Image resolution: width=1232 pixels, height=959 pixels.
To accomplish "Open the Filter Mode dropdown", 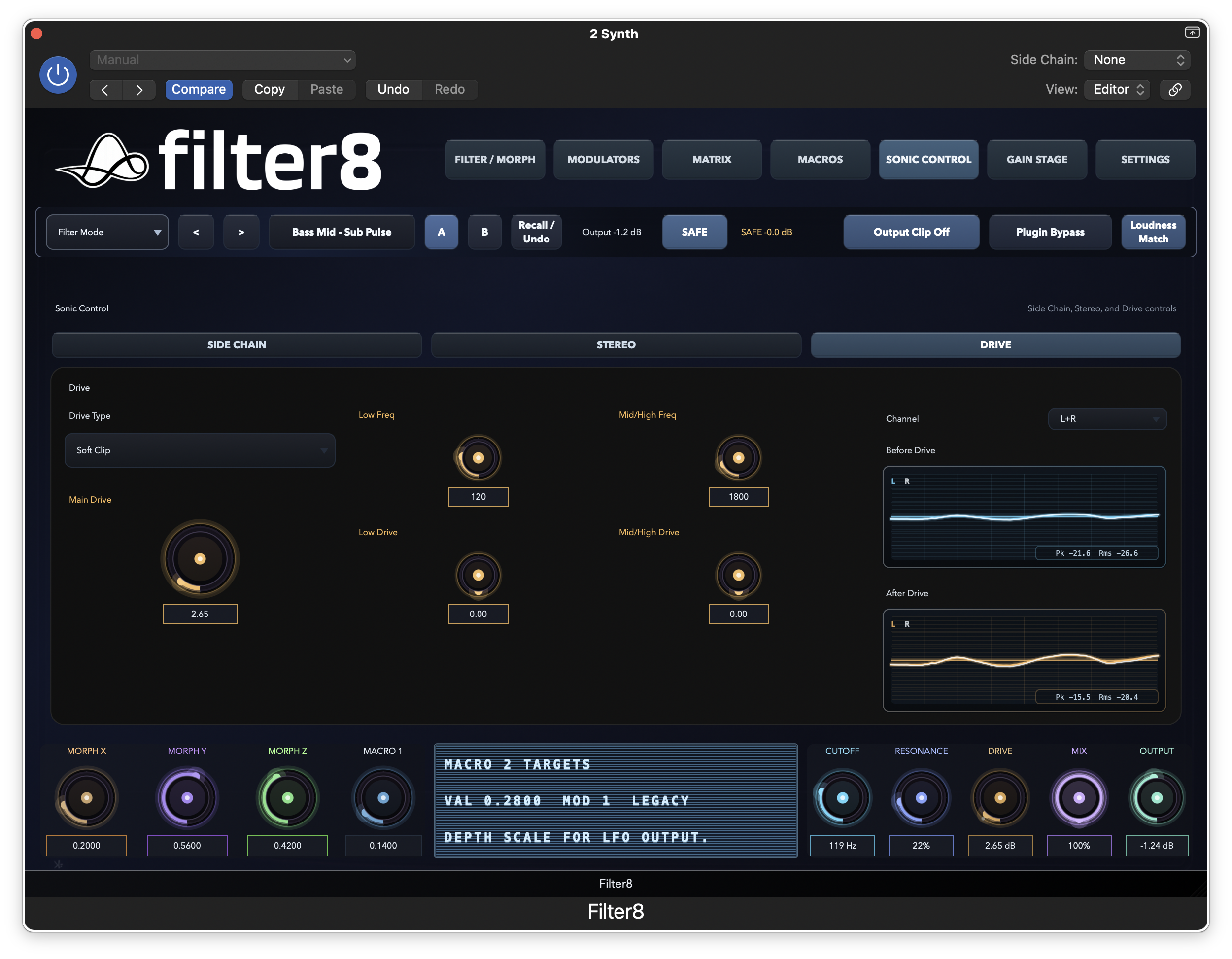I will point(107,232).
